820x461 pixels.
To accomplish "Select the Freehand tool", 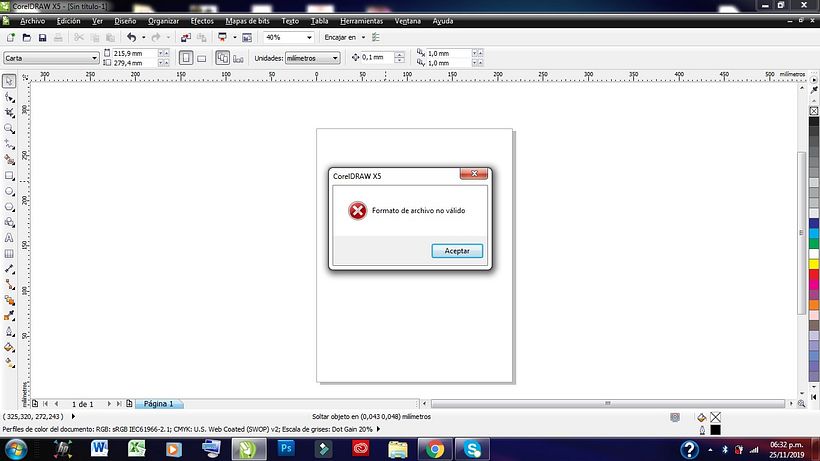I will coord(9,144).
